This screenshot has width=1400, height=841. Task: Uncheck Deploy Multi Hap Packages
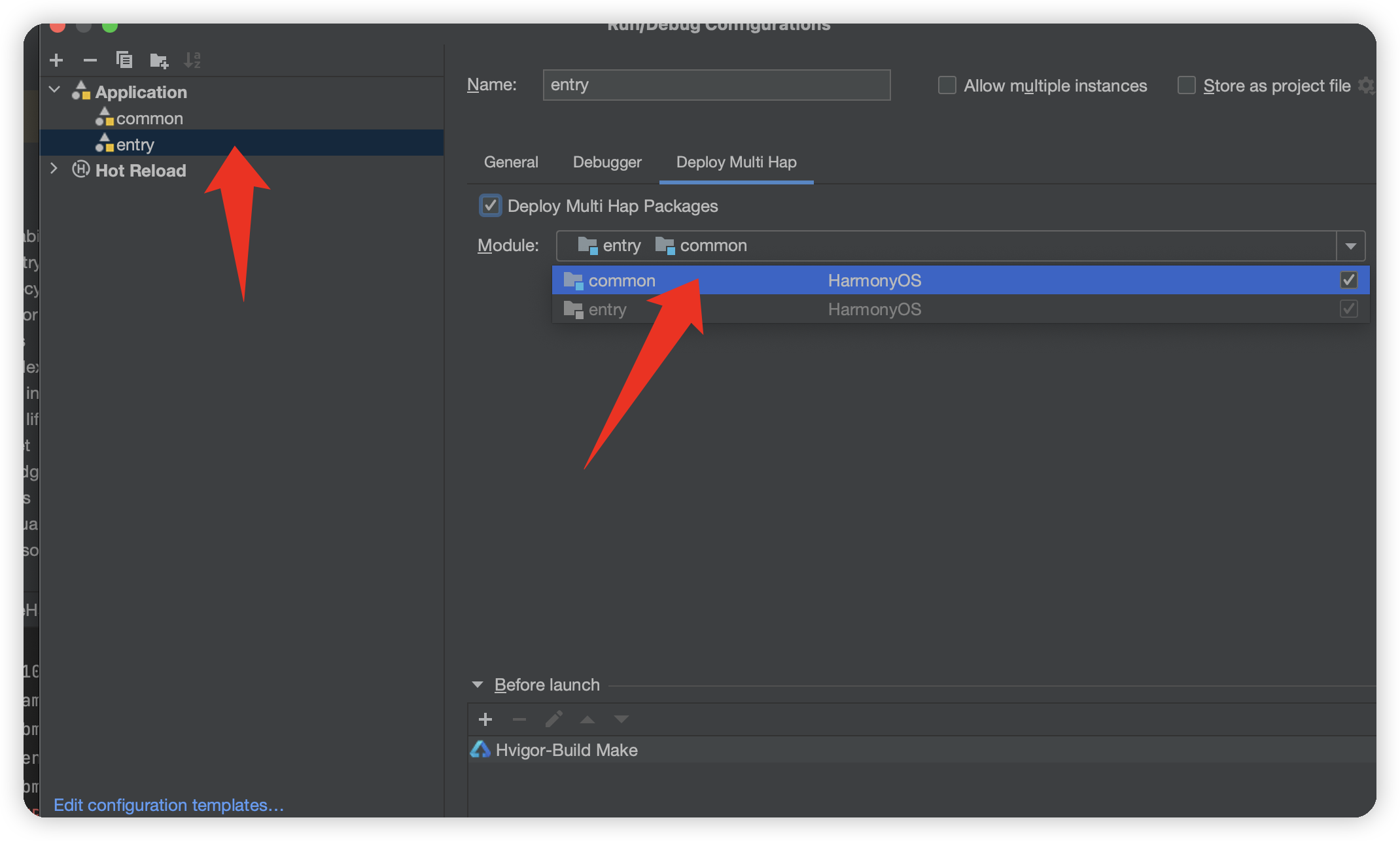point(491,205)
